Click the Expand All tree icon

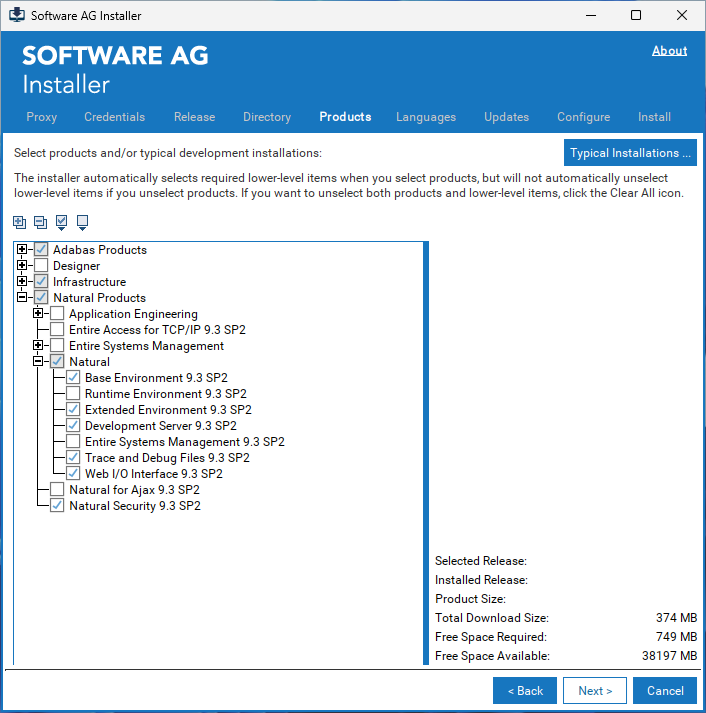tap(20, 222)
